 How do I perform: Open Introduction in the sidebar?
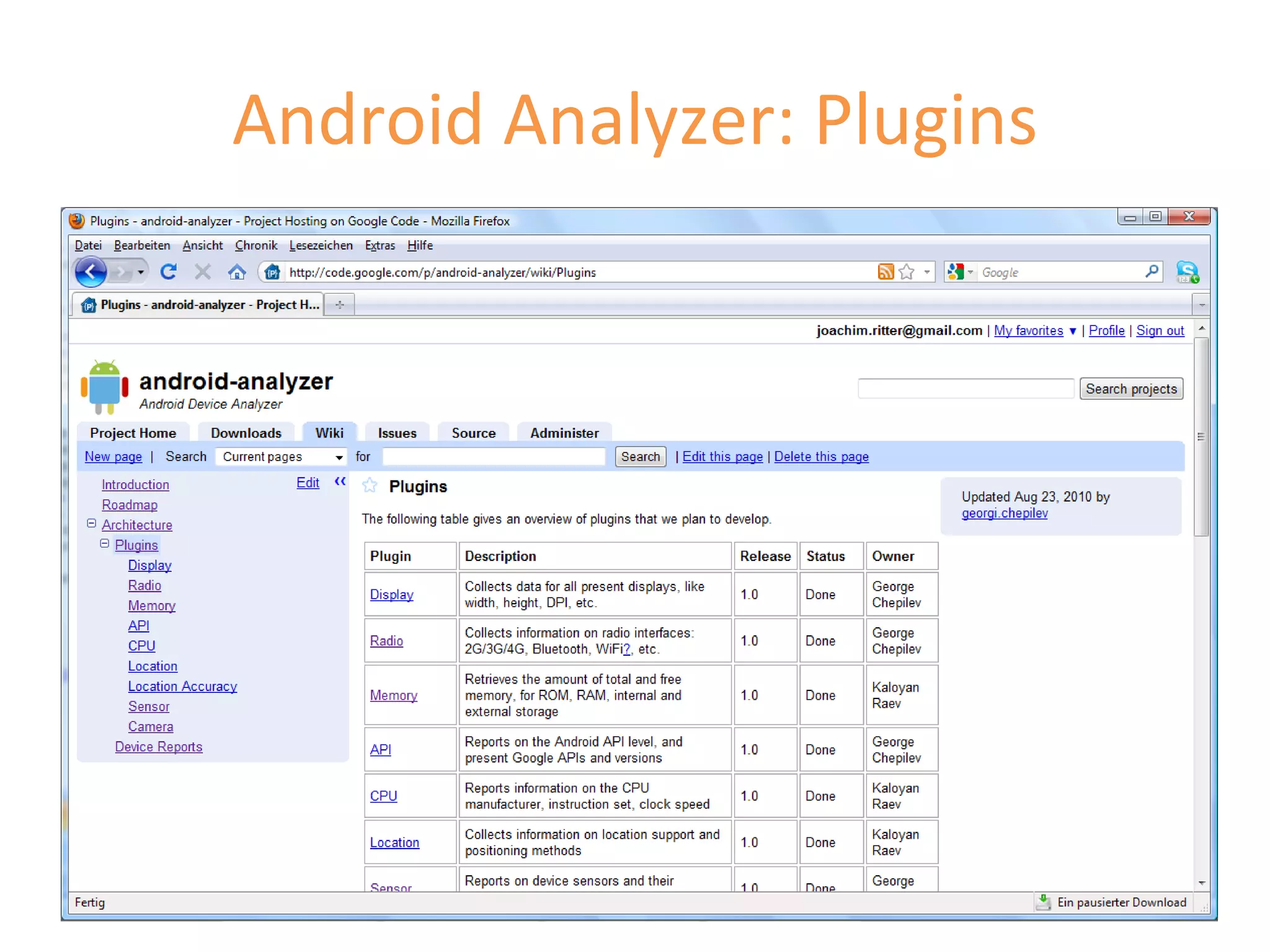coord(135,485)
